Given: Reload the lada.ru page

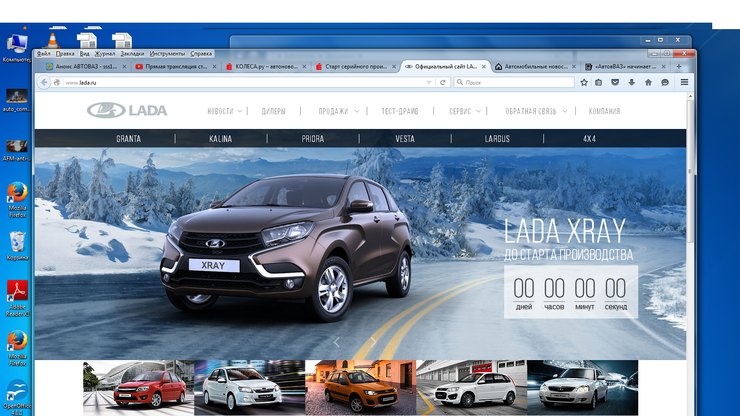Looking at the screenshot, I should click(443, 82).
